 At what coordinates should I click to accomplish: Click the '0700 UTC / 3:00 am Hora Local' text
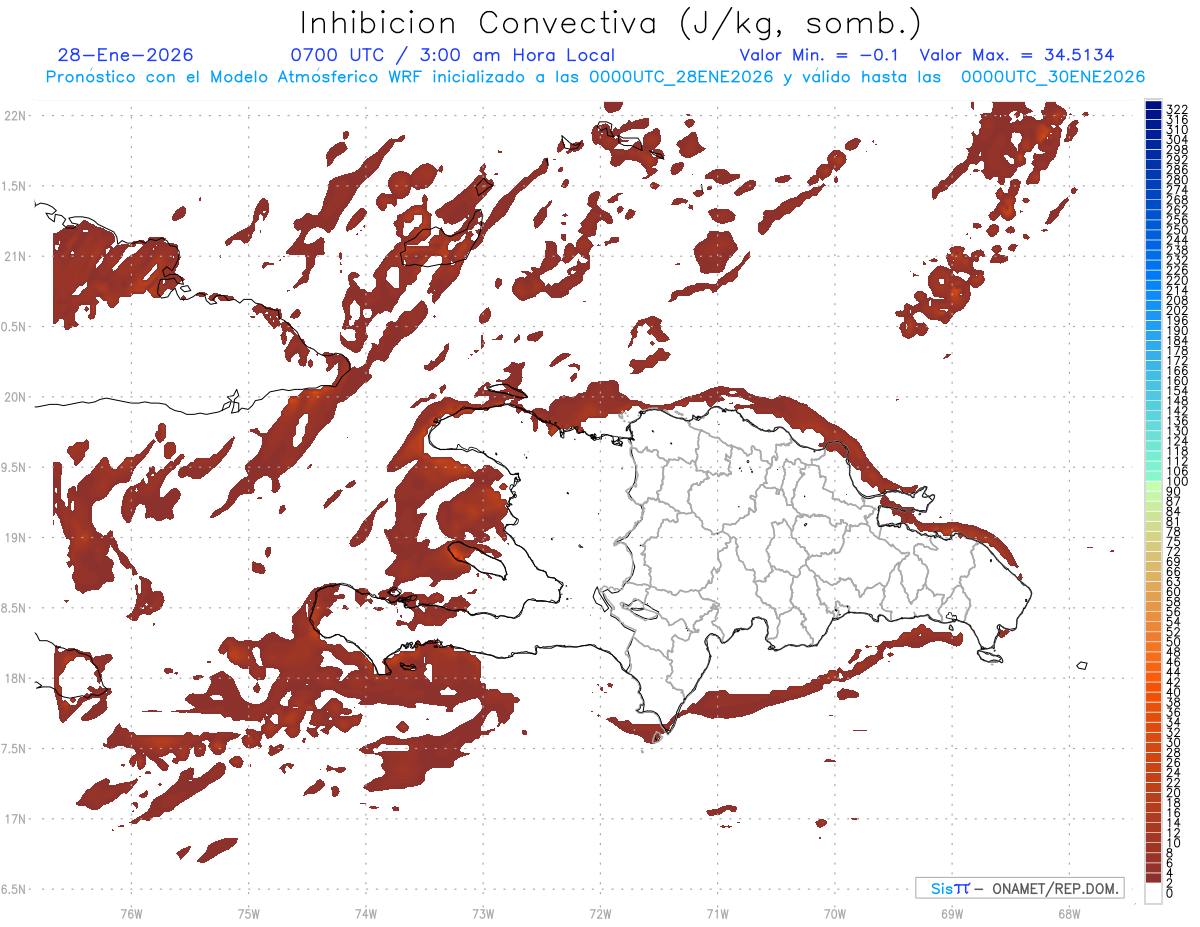point(452,56)
